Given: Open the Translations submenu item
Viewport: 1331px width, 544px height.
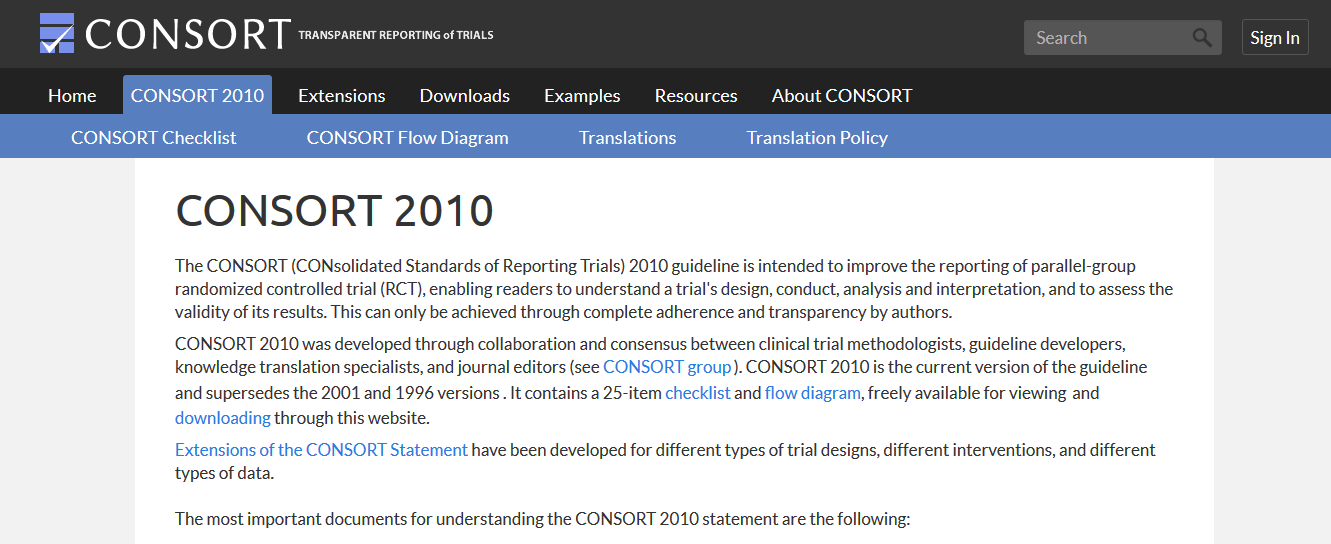Looking at the screenshot, I should click(628, 138).
